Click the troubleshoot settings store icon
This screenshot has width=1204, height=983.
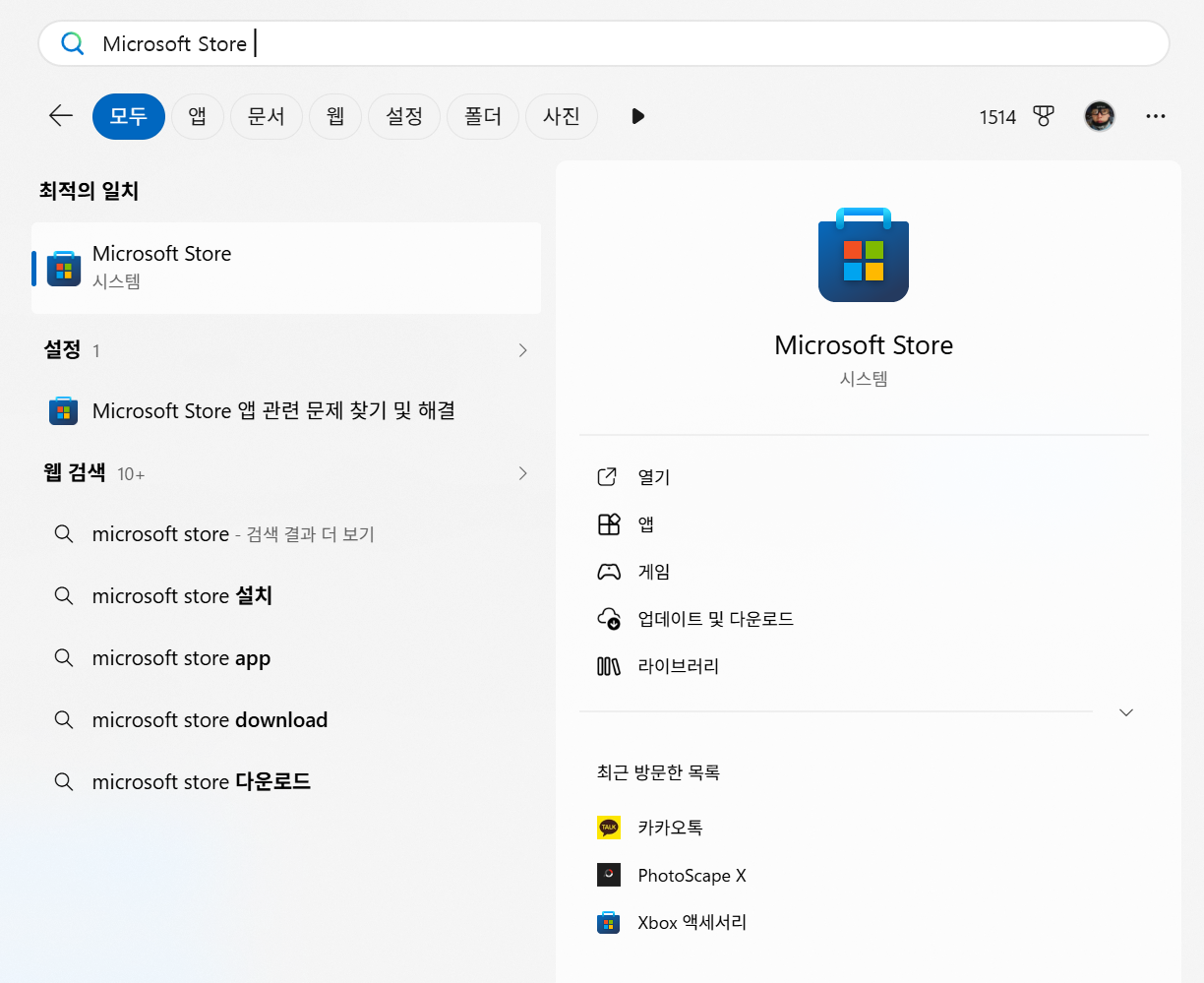(x=64, y=410)
